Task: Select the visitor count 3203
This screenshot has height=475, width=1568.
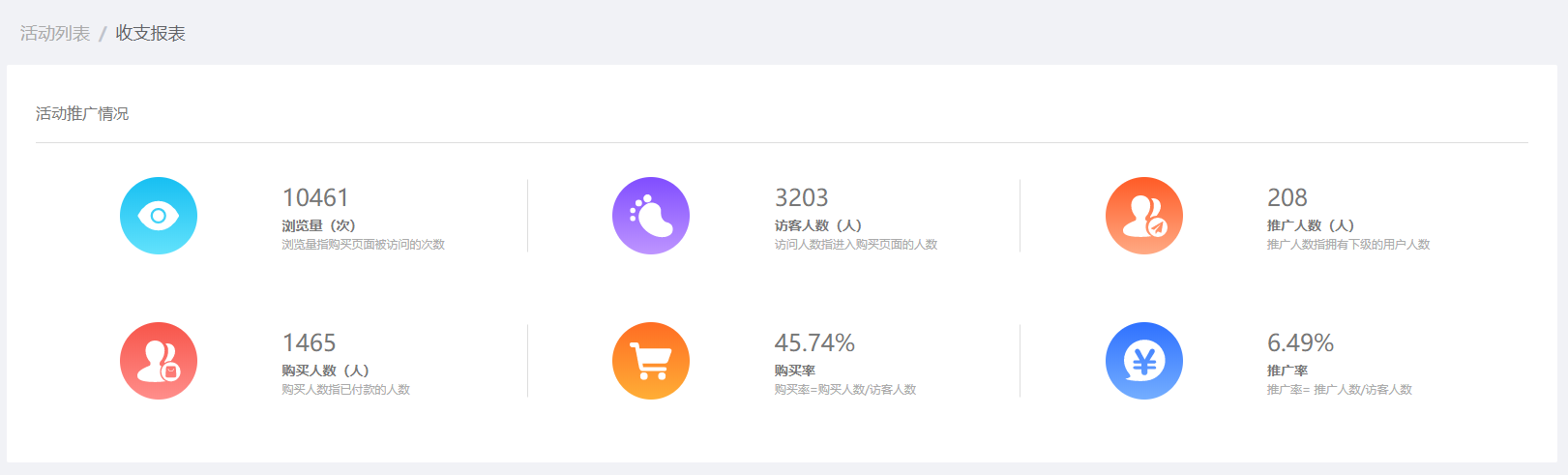Action: click(x=802, y=197)
